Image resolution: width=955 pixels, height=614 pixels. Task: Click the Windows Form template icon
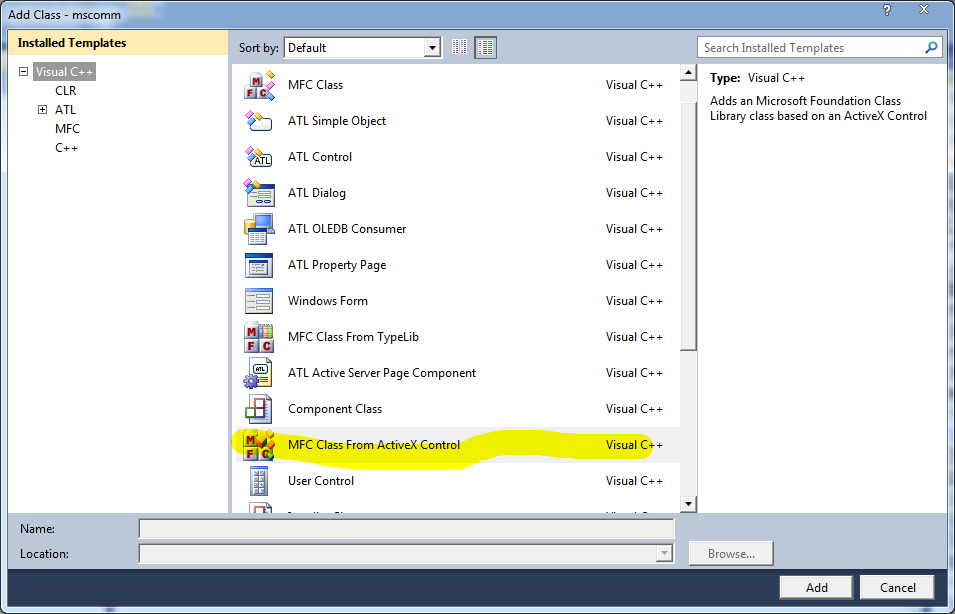click(x=259, y=300)
